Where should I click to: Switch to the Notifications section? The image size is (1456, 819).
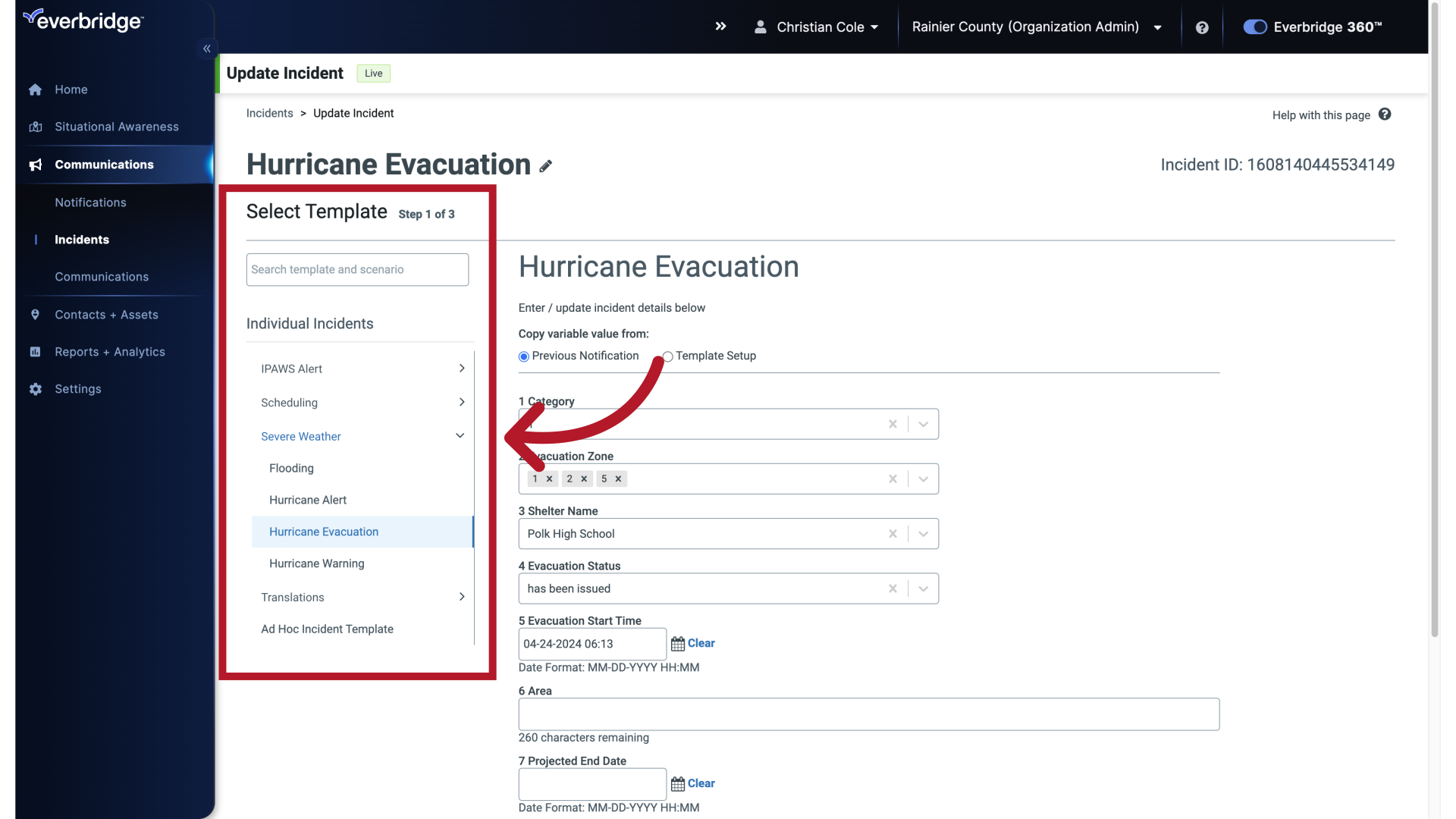90,202
